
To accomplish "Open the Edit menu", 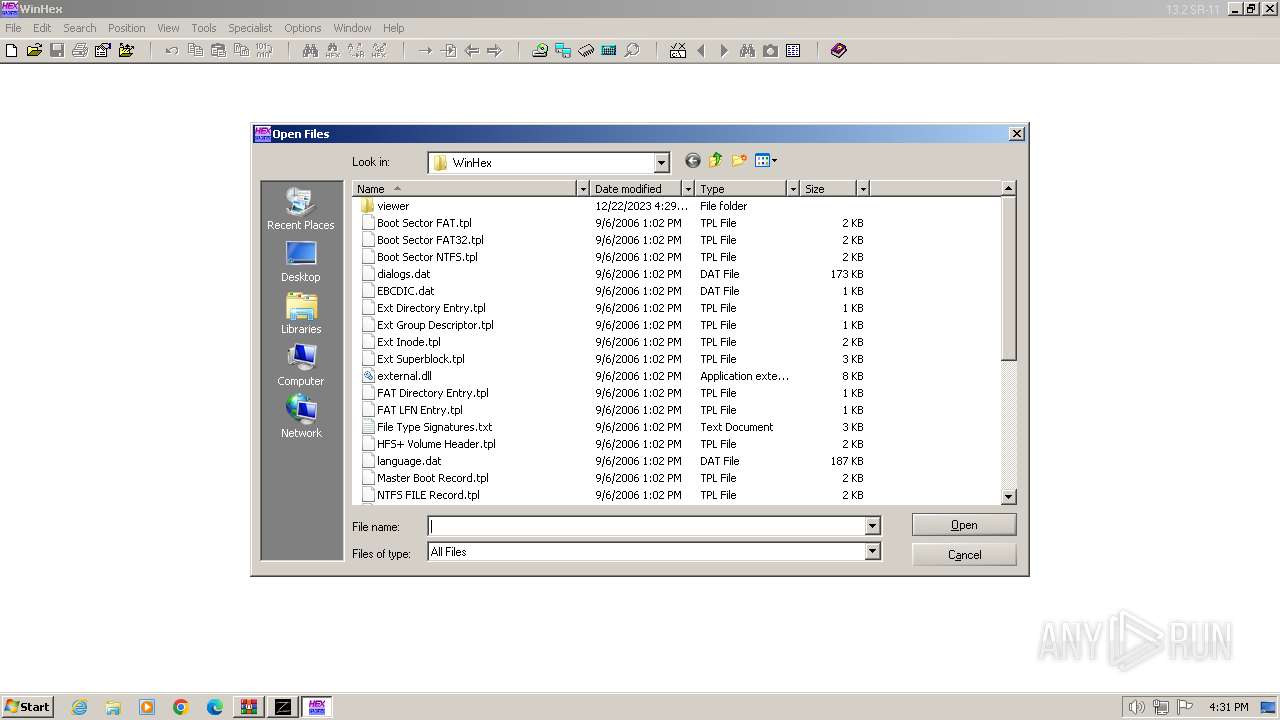I will click(42, 28).
